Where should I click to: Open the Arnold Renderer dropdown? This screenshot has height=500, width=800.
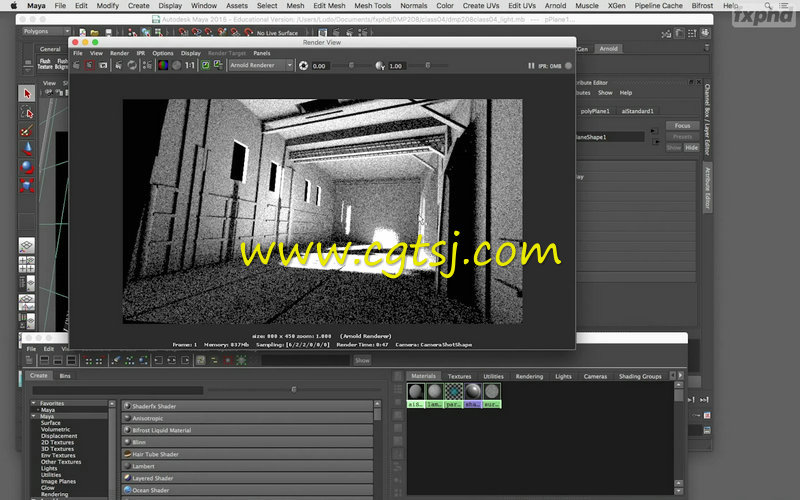pos(261,65)
